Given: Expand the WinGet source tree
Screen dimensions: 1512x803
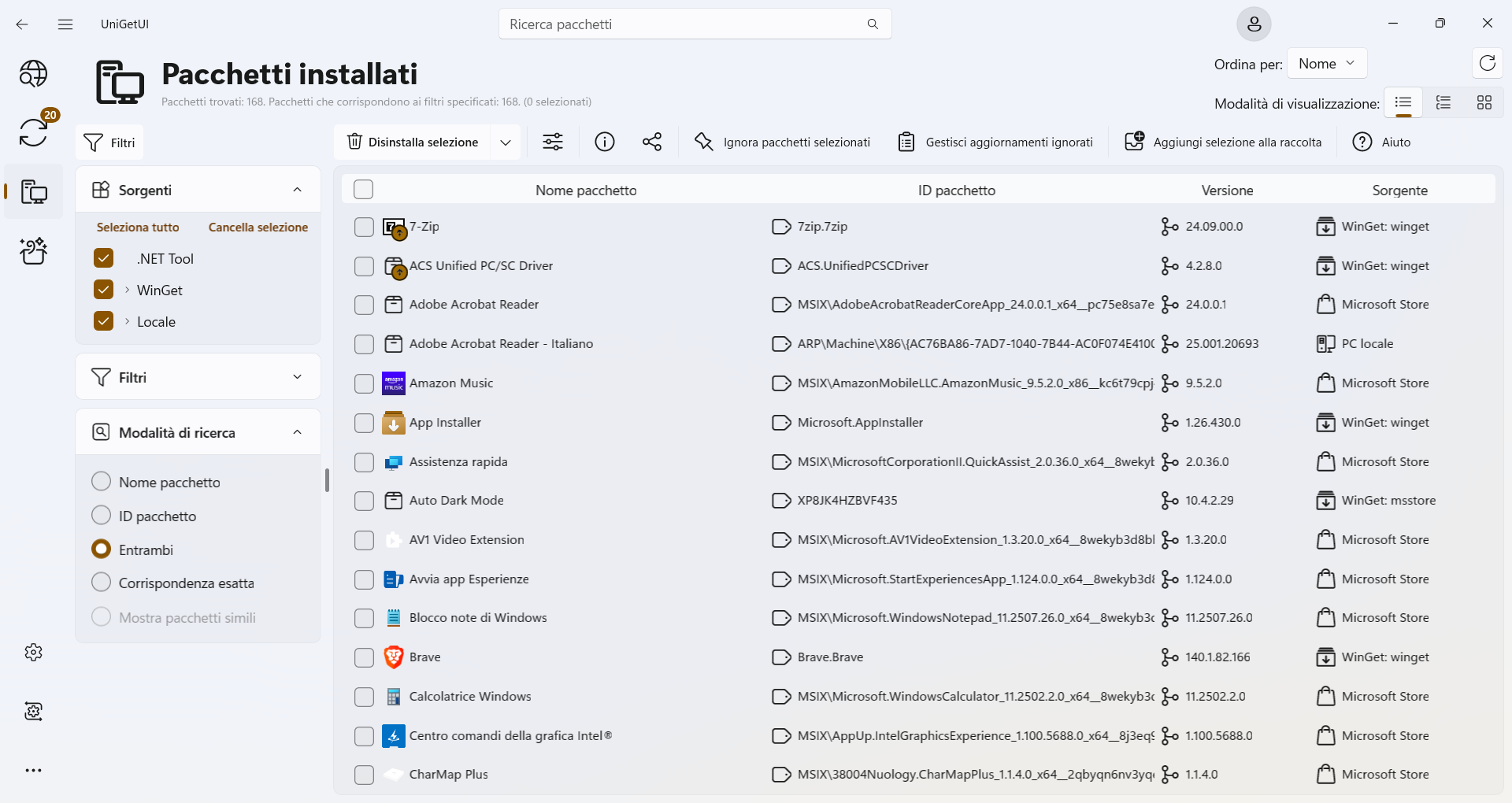Looking at the screenshot, I should (x=127, y=290).
